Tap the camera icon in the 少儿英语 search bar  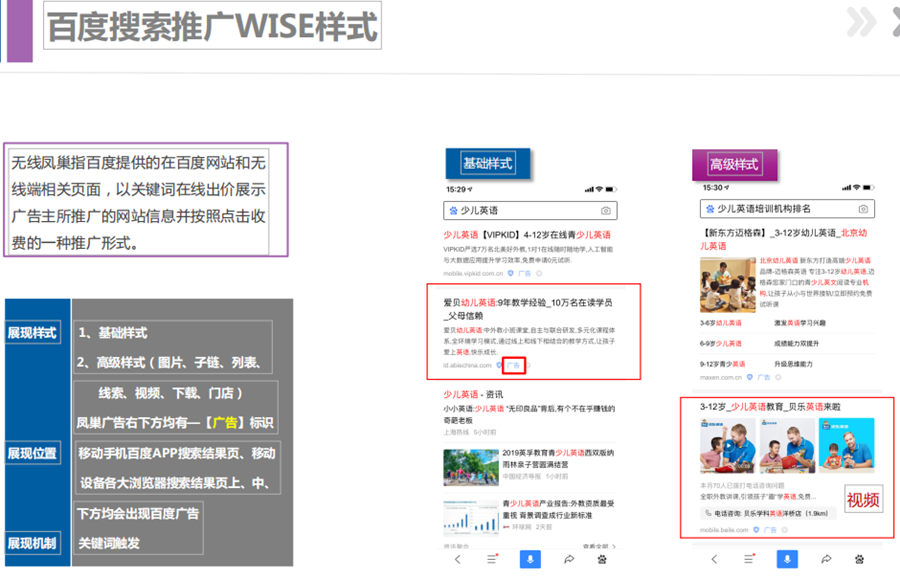[605, 211]
